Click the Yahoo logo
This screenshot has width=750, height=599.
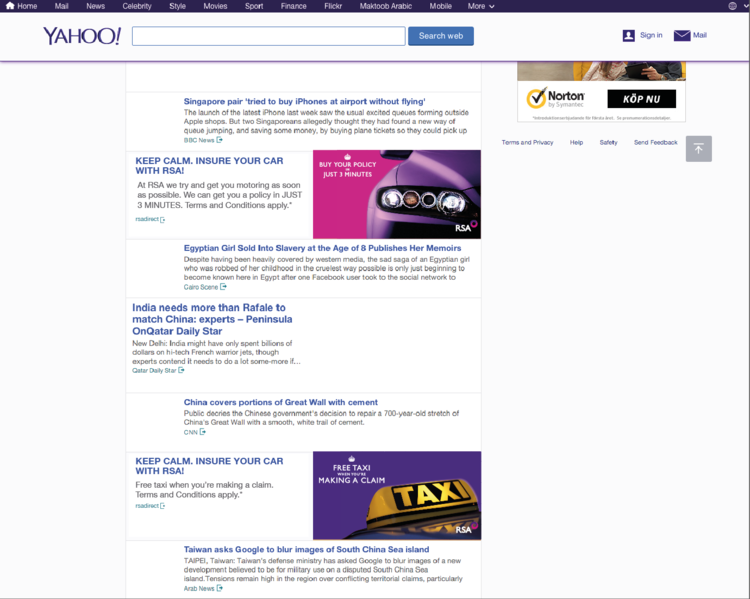pos(82,36)
